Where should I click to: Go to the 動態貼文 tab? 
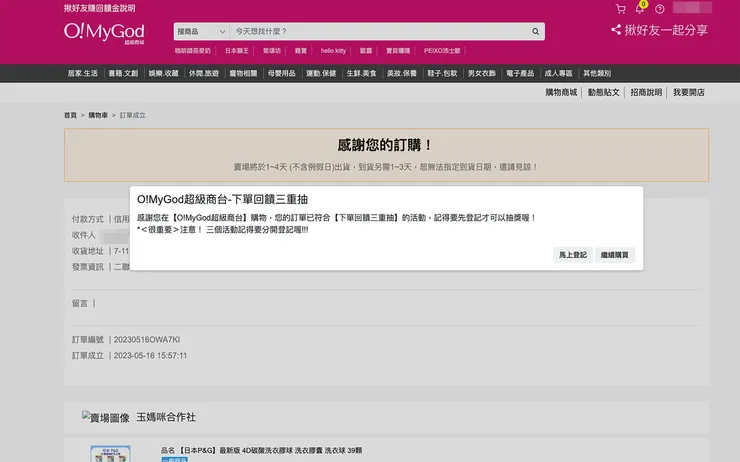click(x=604, y=92)
